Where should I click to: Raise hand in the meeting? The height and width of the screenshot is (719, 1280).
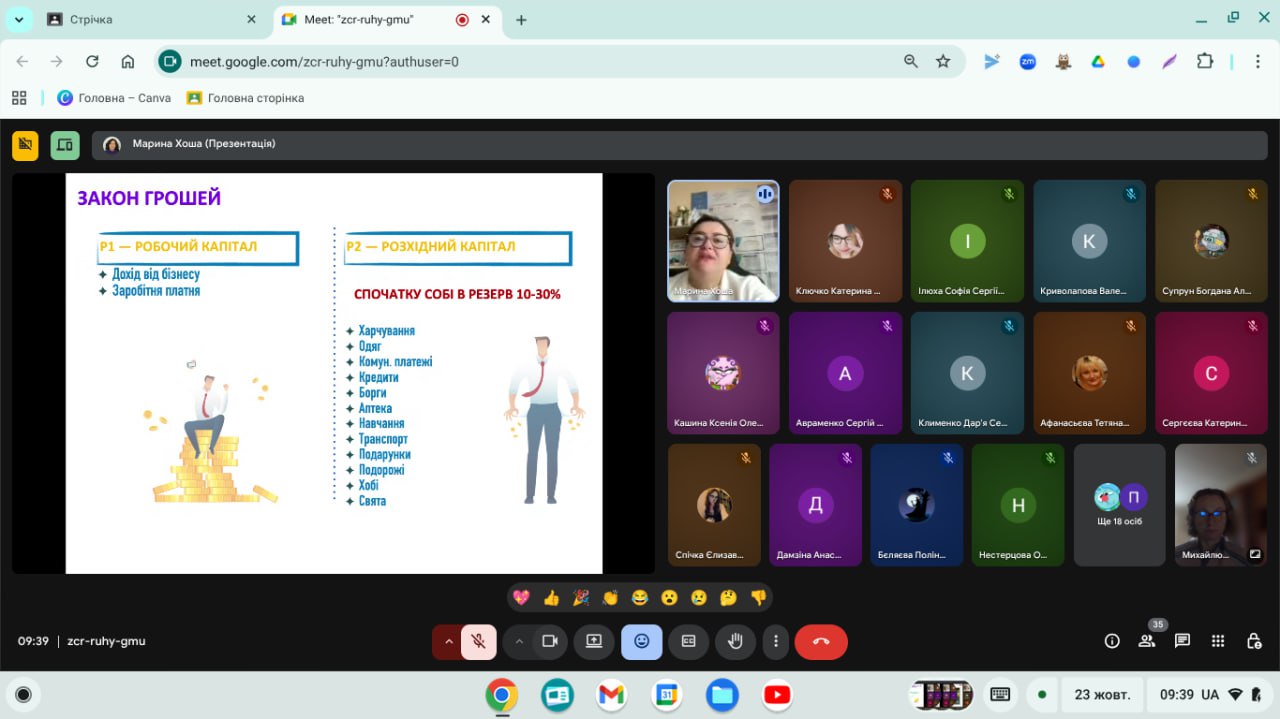click(x=736, y=642)
